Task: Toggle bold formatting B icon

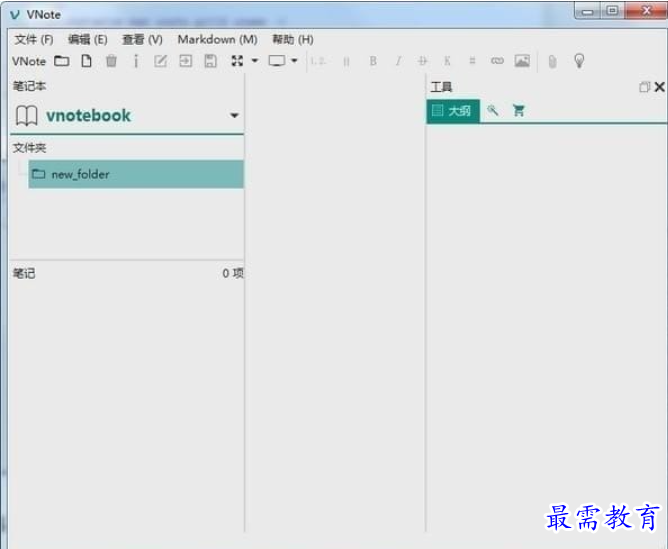Action: pos(373,61)
